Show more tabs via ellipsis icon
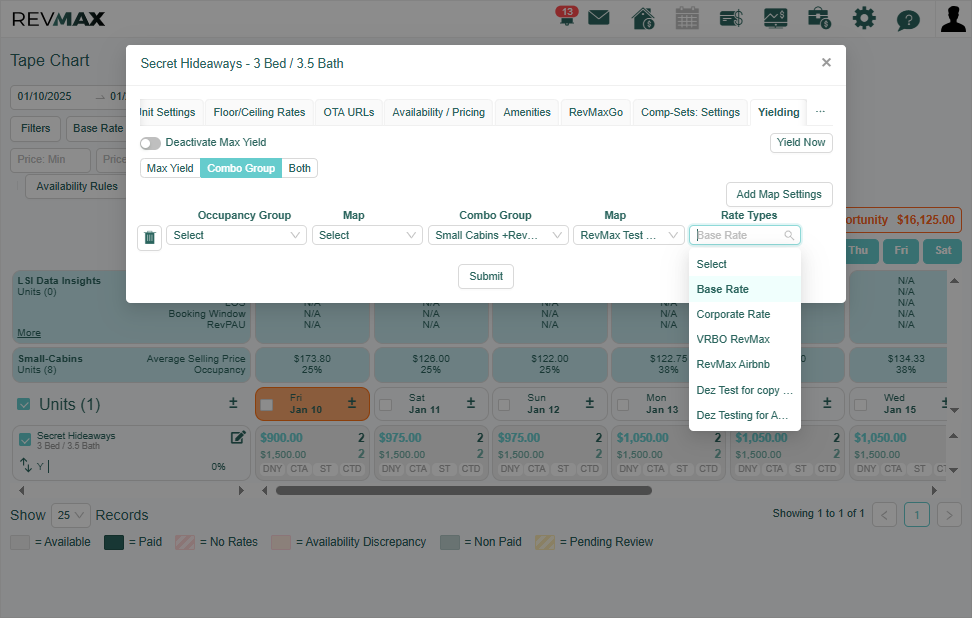The height and width of the screenshot is (618, 972). 820,112
